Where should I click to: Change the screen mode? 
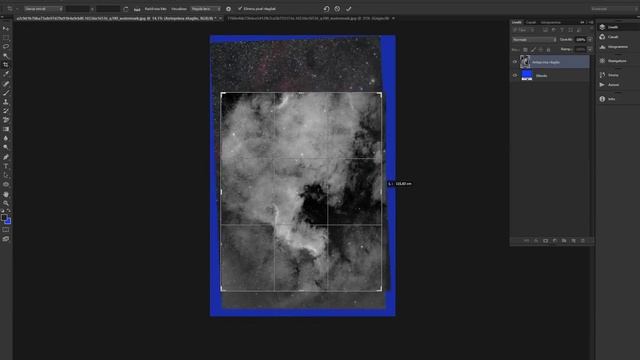pos(6,239)
